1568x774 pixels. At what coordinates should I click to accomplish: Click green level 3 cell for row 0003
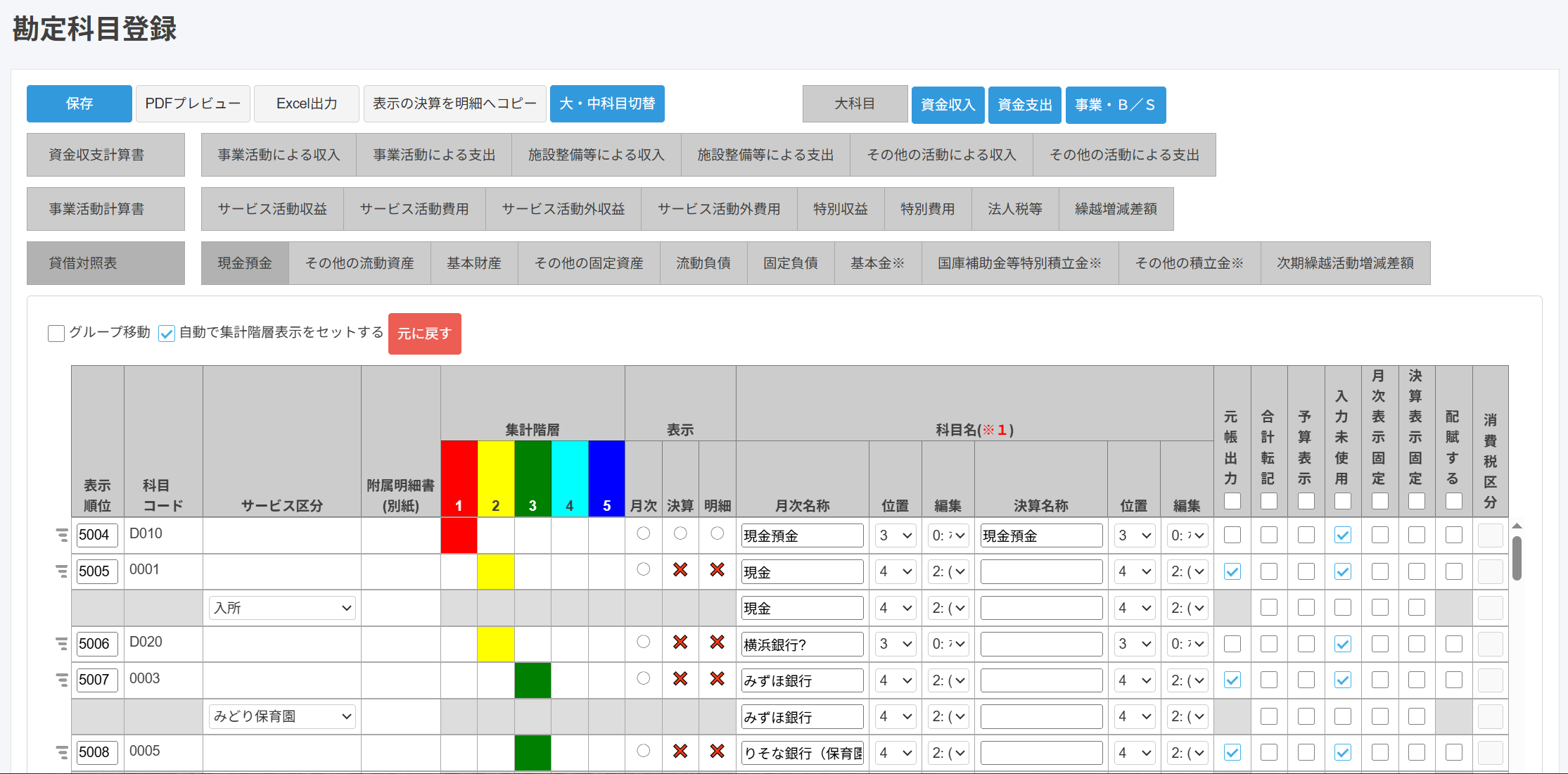pyautogui.click(x=533, y=680)
